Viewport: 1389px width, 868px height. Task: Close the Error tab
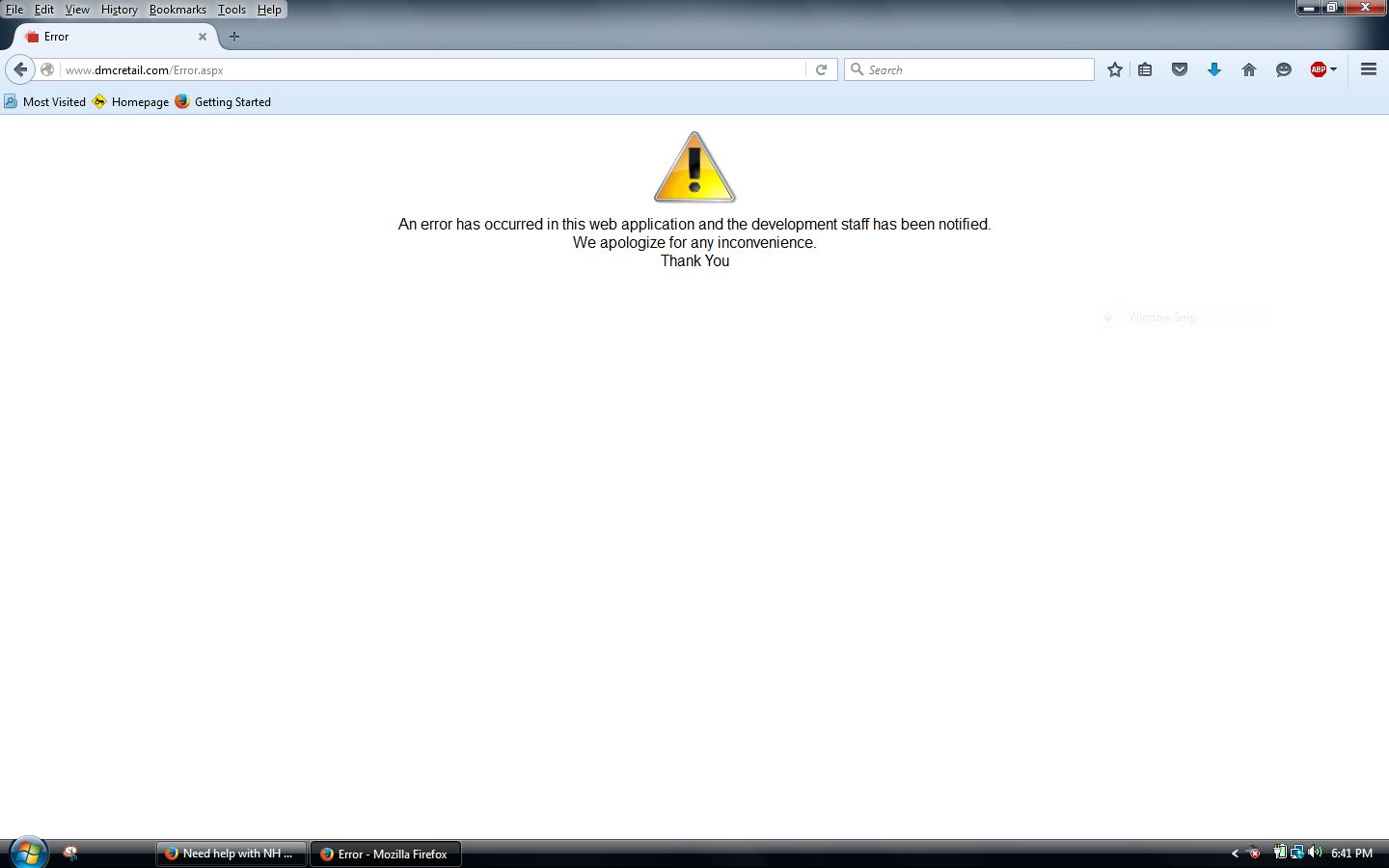[203, 37]
